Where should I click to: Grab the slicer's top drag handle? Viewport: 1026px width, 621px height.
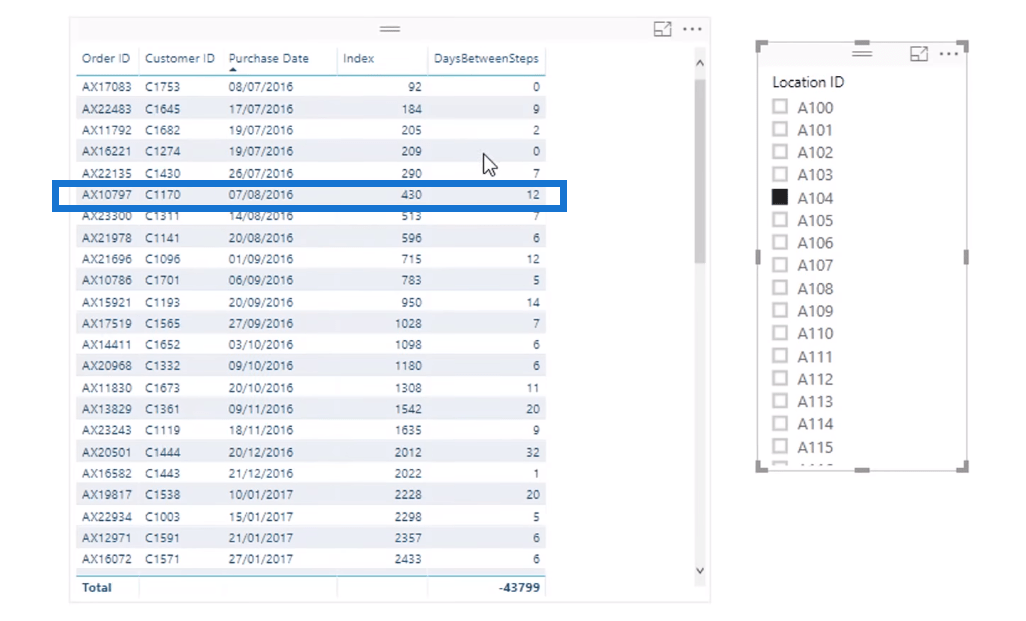(862, 53)
